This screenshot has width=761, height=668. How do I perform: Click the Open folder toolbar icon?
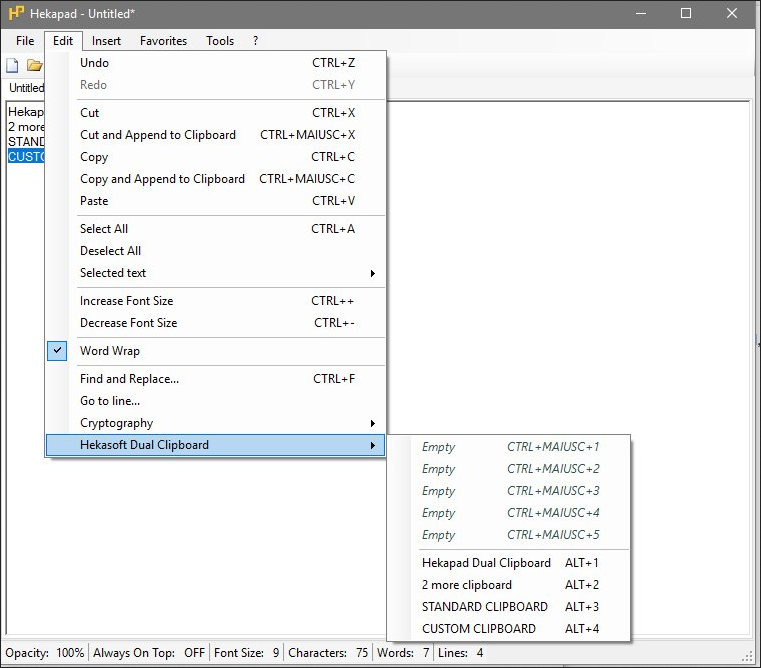[34, 65]
